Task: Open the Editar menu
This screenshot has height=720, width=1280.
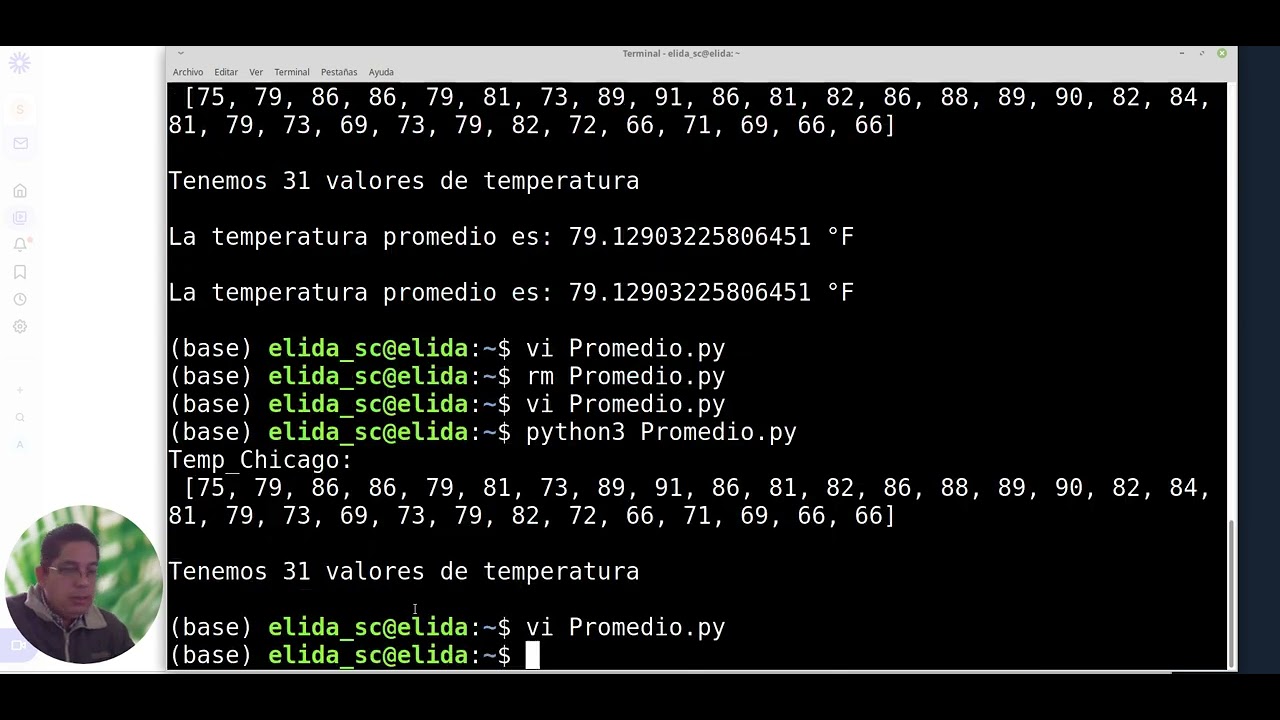Action: pyautogui.click(x=226, y=72)
